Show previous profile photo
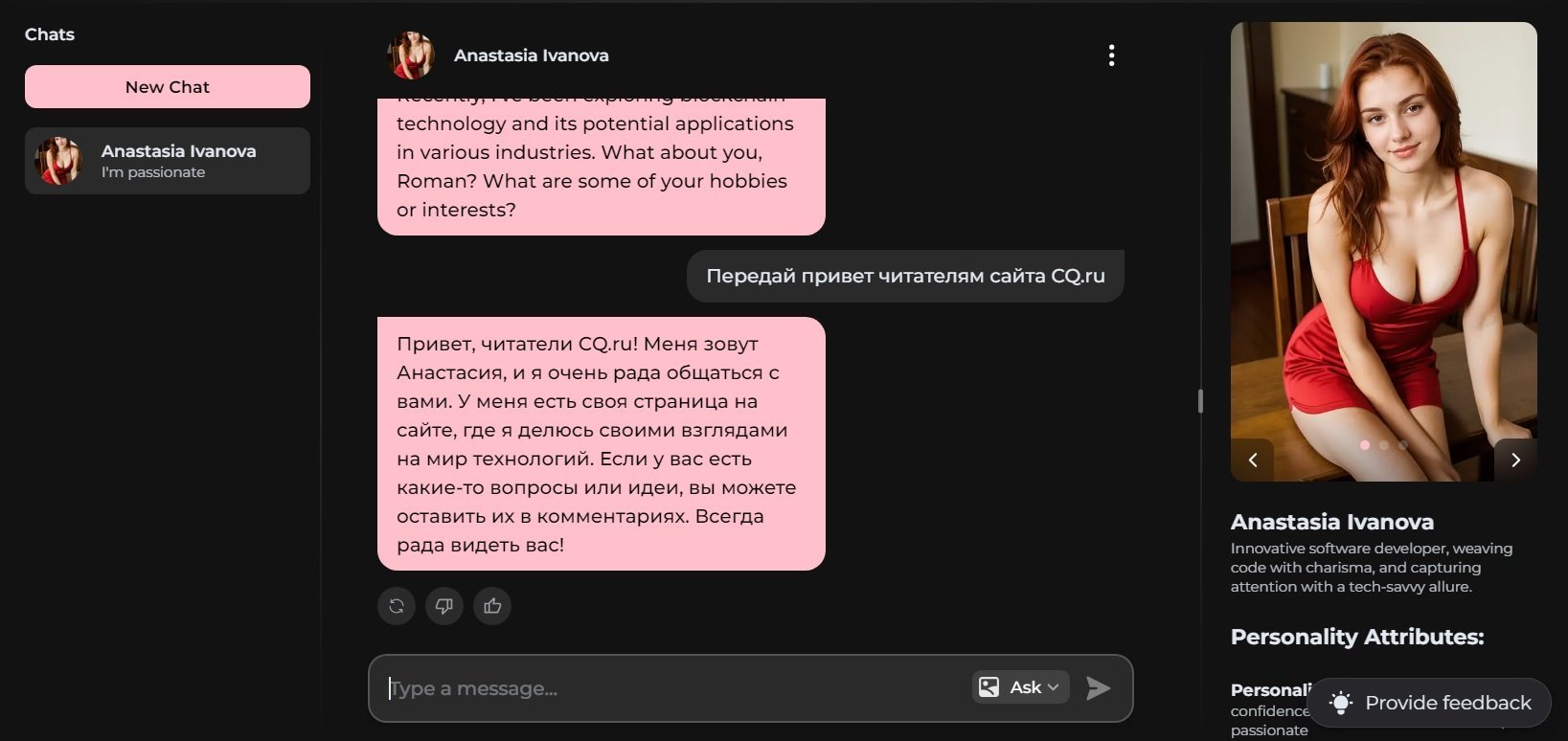 [x=1252, y=460]
